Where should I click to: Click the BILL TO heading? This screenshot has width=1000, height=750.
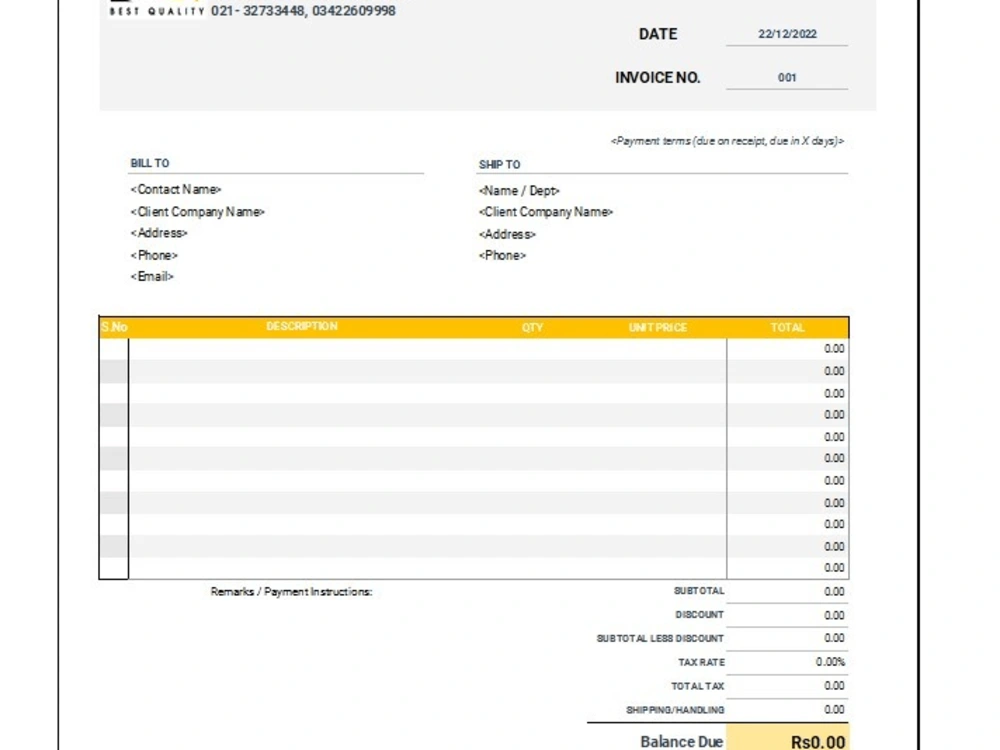point(150,163)
